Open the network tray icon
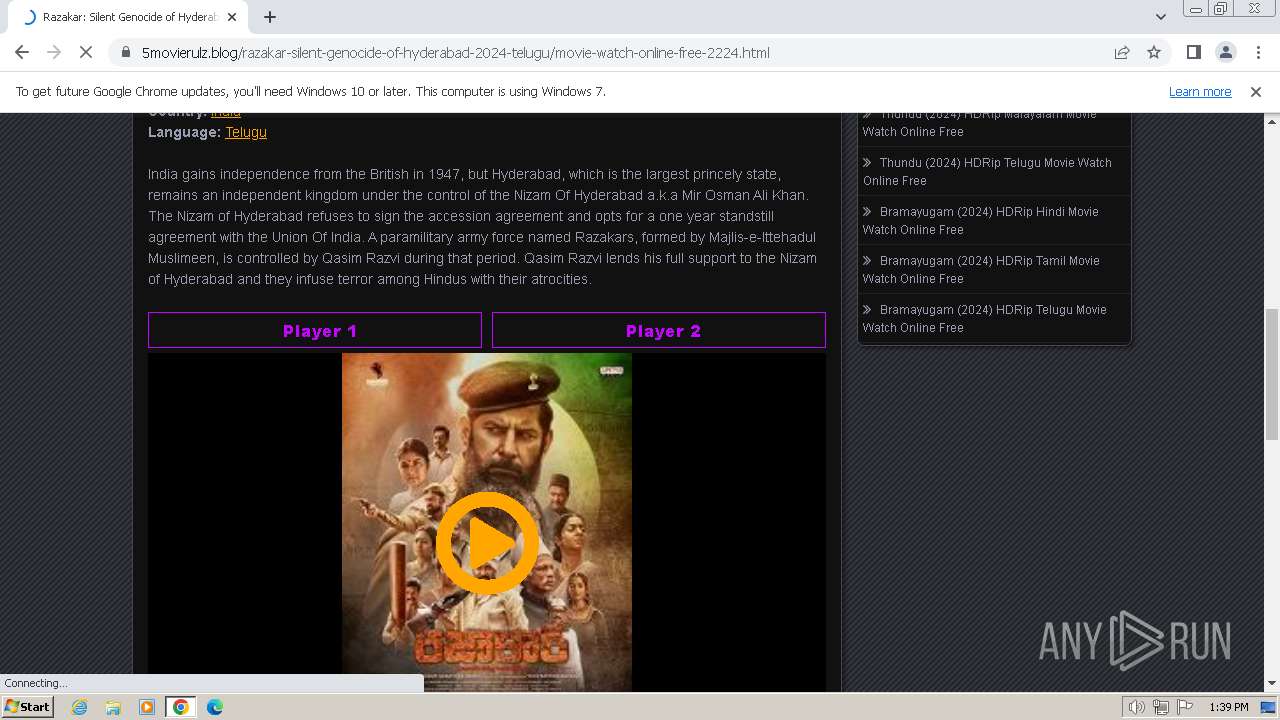This screenshot has width=1280, height=720. (1161, 707)
